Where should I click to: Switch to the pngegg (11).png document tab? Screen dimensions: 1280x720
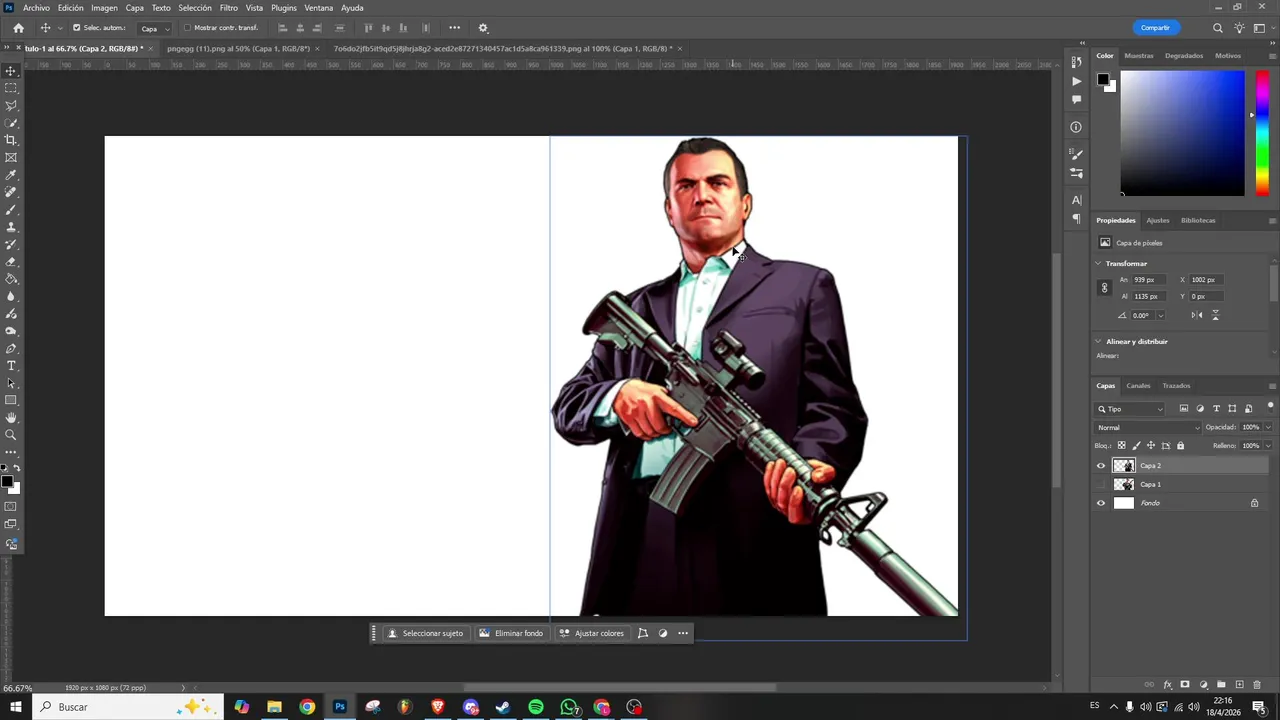(239, 48)
